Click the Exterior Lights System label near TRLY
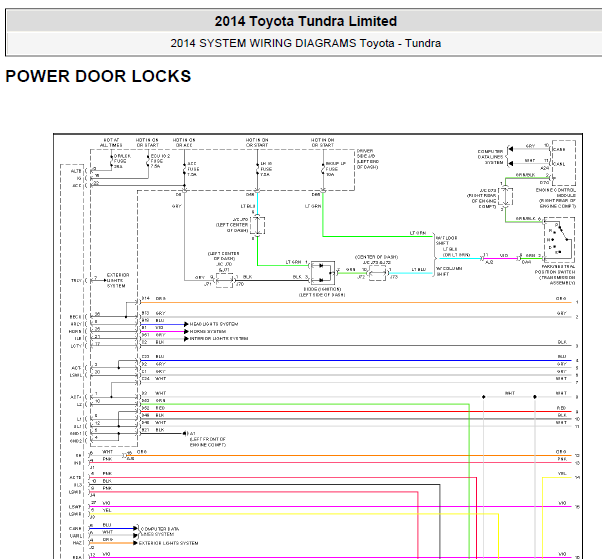The height and width of the screenshot is (559, 602). tap(117, 280)
